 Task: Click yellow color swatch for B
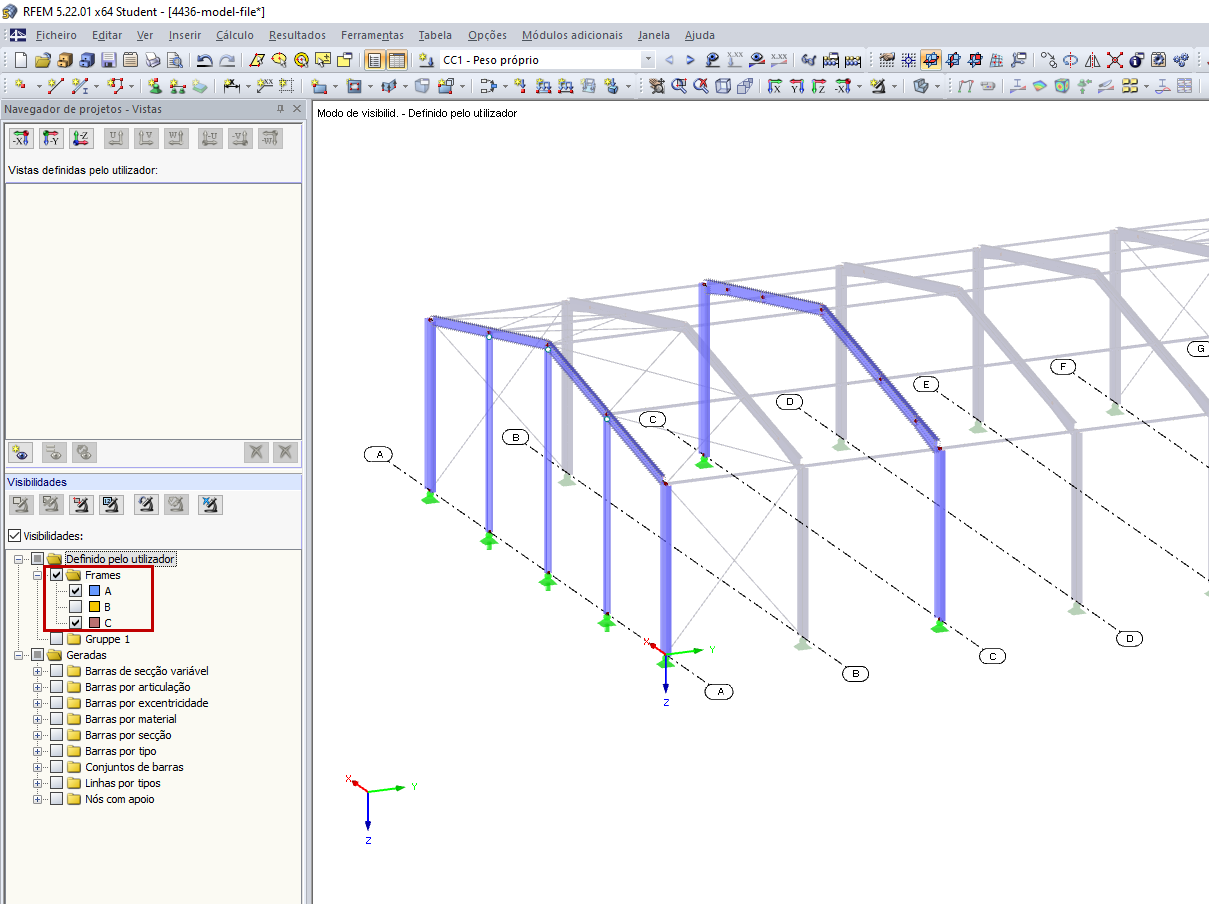94,607
